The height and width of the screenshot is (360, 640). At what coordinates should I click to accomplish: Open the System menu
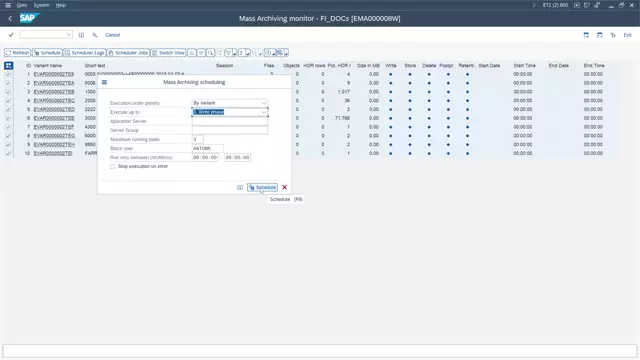[41, 5]
